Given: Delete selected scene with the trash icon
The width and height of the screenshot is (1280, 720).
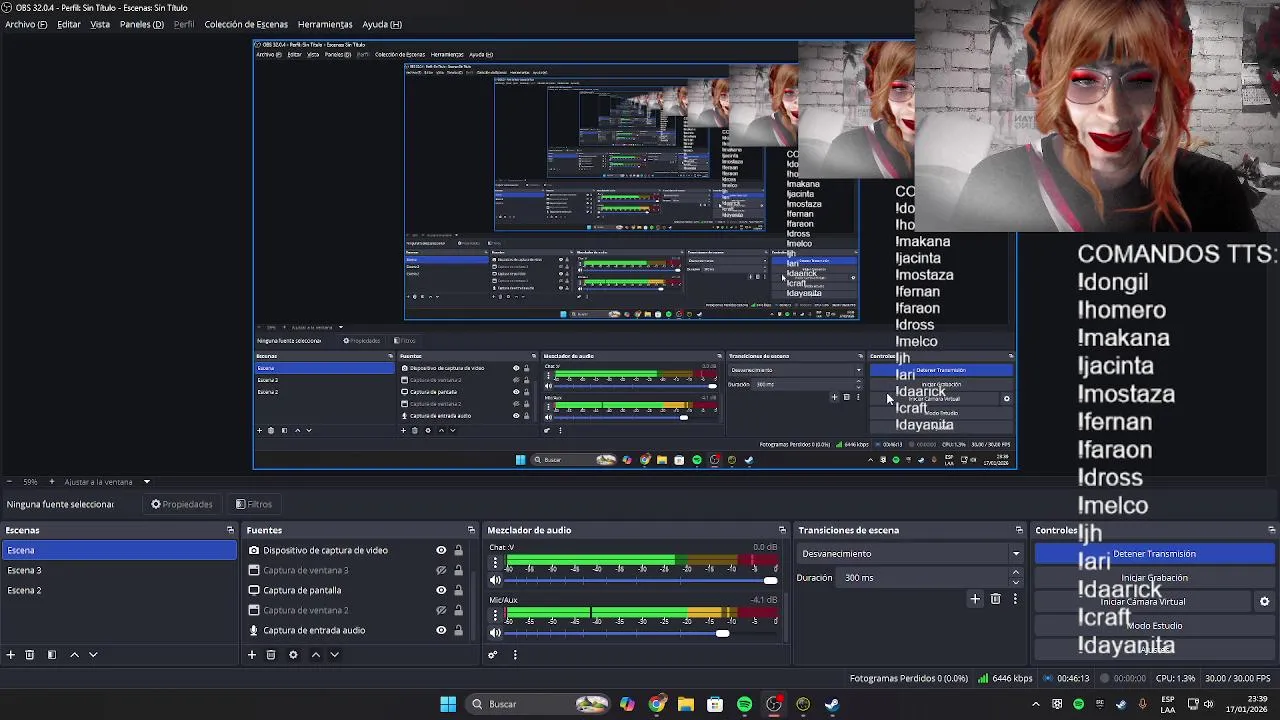Looking at the screenshot, I should [x=30, y=655].
